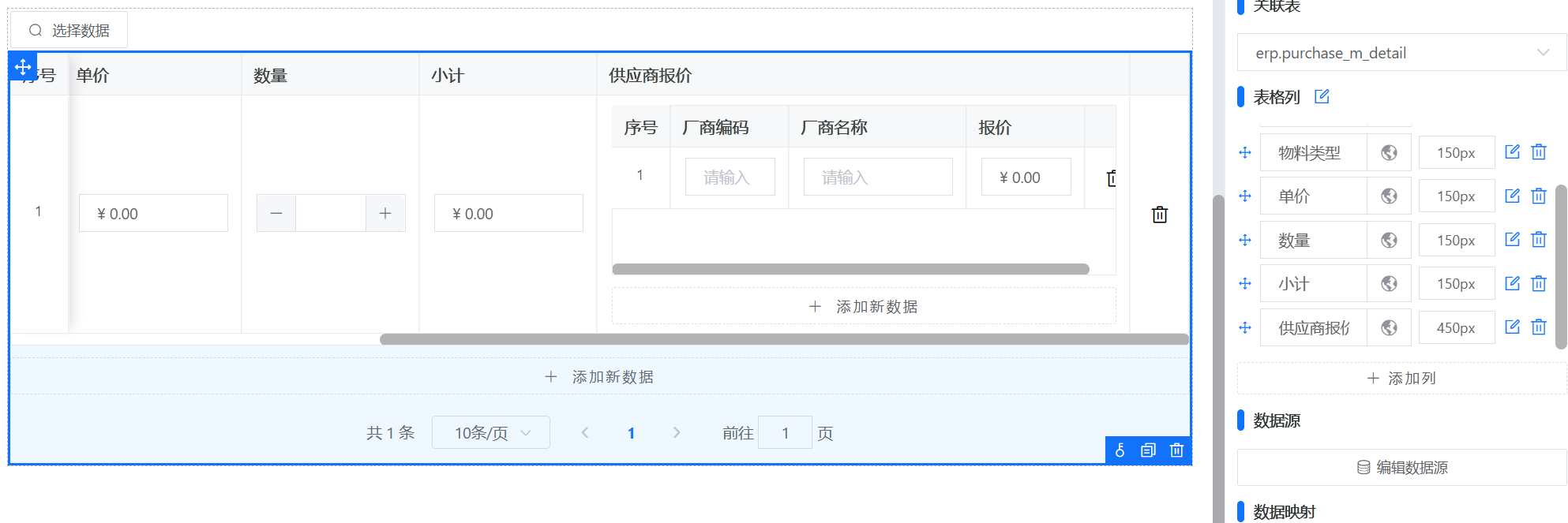Image resolution: width=1568 pixels, height=523 pixels.
Task: Click 添加列 to add a column
Action: coord(1401,379)
